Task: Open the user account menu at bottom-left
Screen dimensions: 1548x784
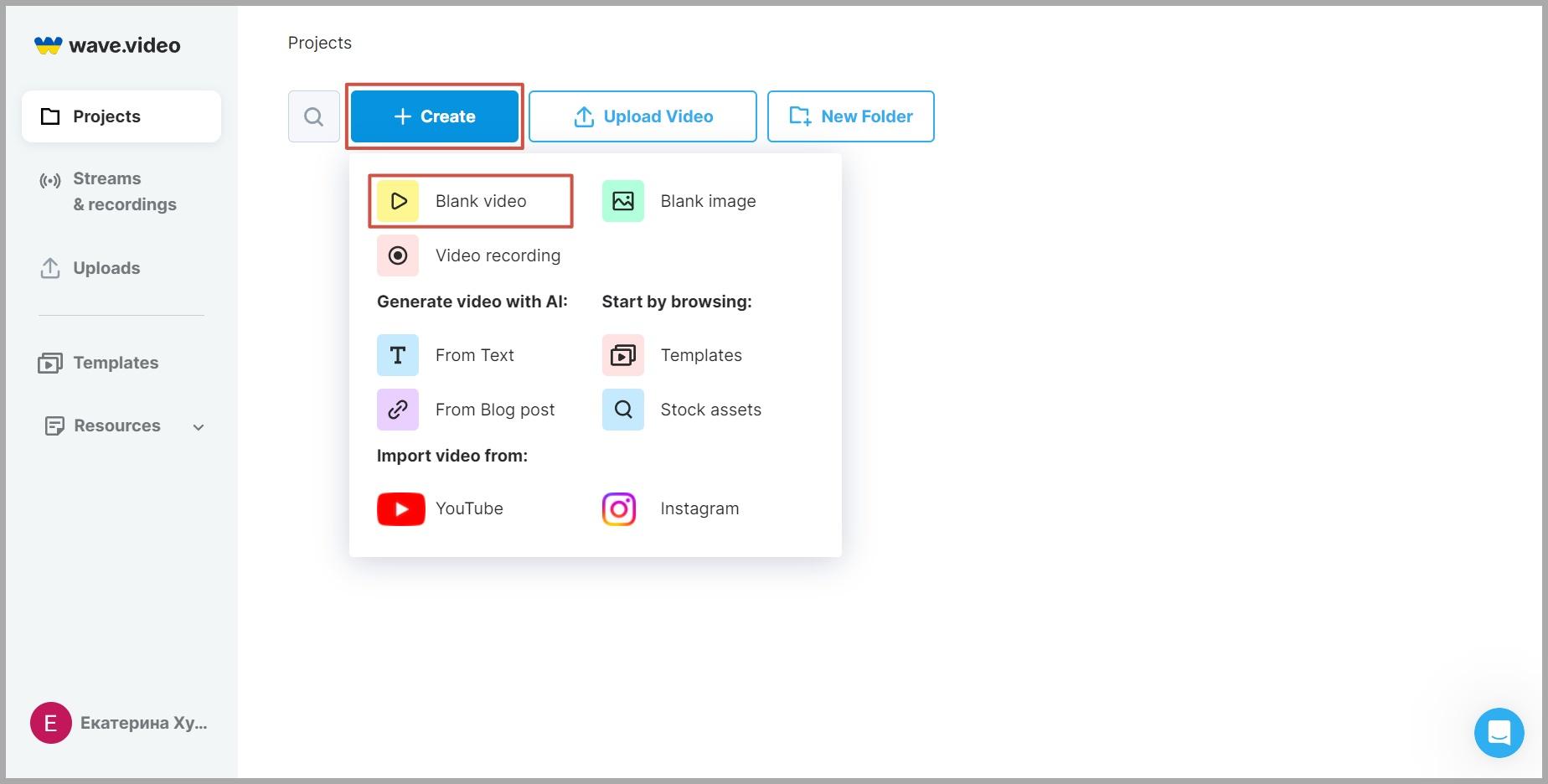Action: [120, 723]
